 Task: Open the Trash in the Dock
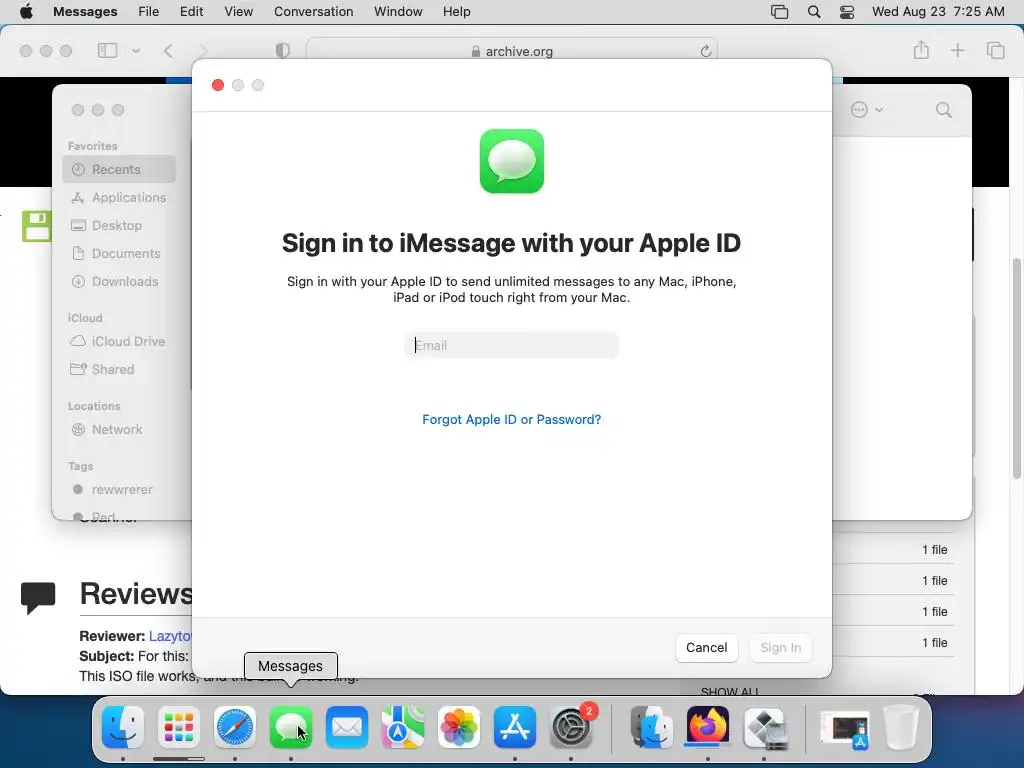coord(901,727)
